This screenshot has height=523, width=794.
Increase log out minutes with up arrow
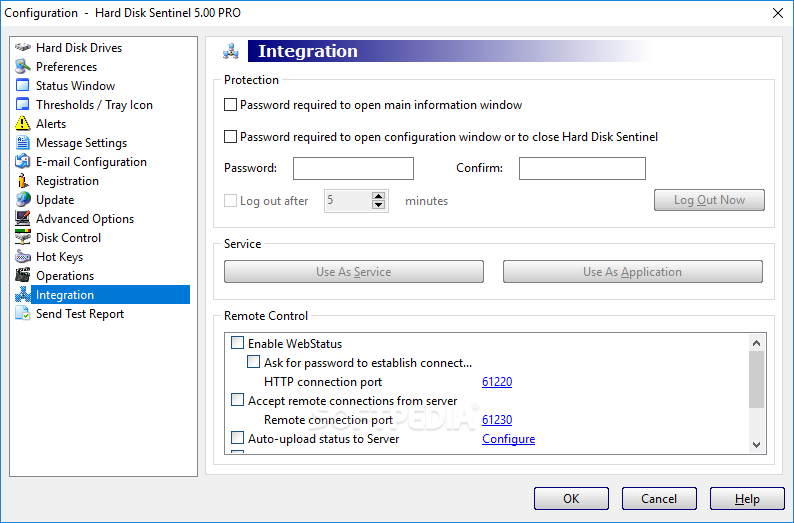378,196
